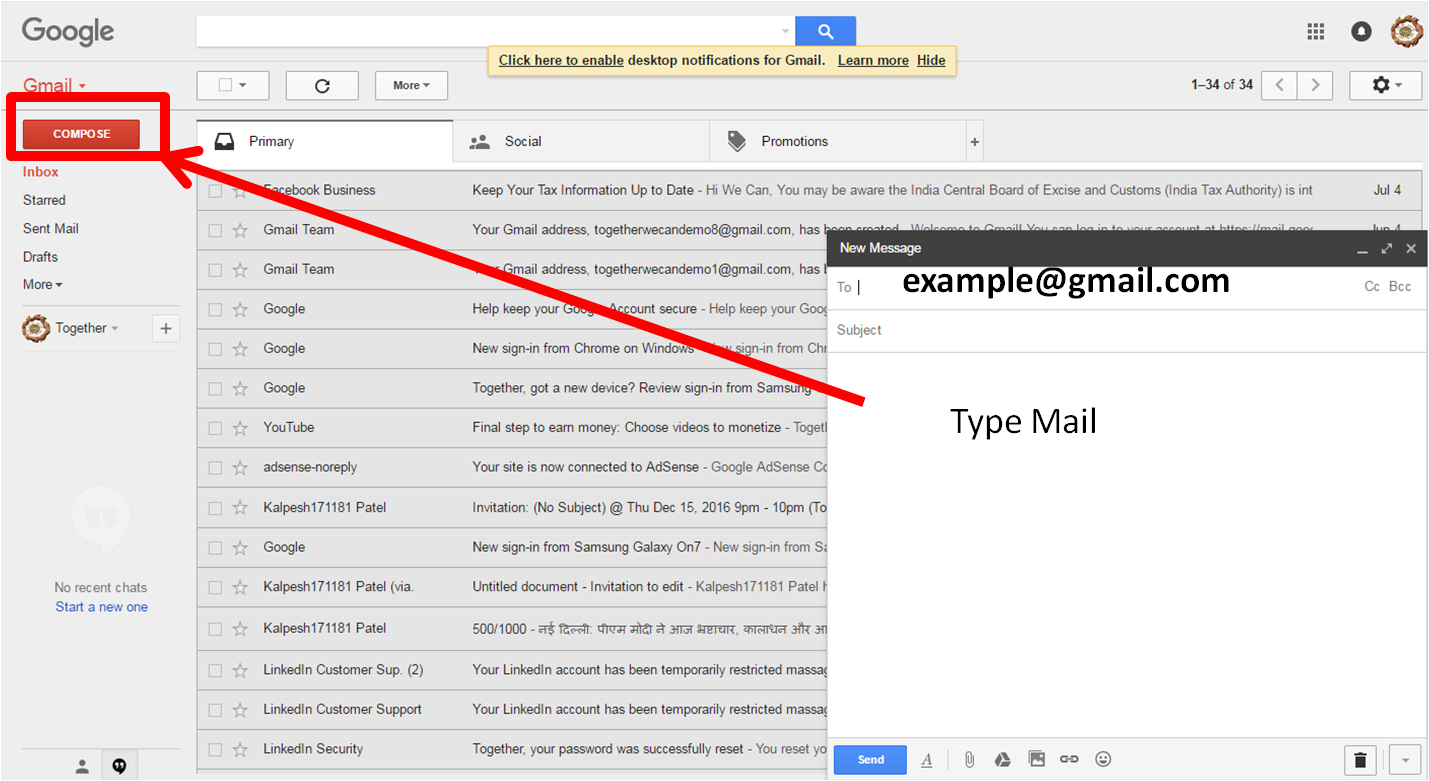The height and width of the screenshot is (781, 1429).
Task: Star the Facebook Business email
Action: 240,191
